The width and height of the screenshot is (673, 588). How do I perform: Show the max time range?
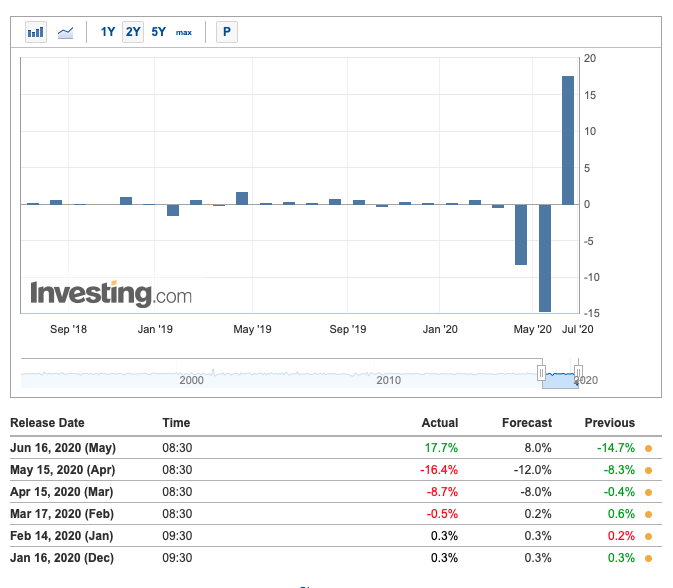[184, 32]
